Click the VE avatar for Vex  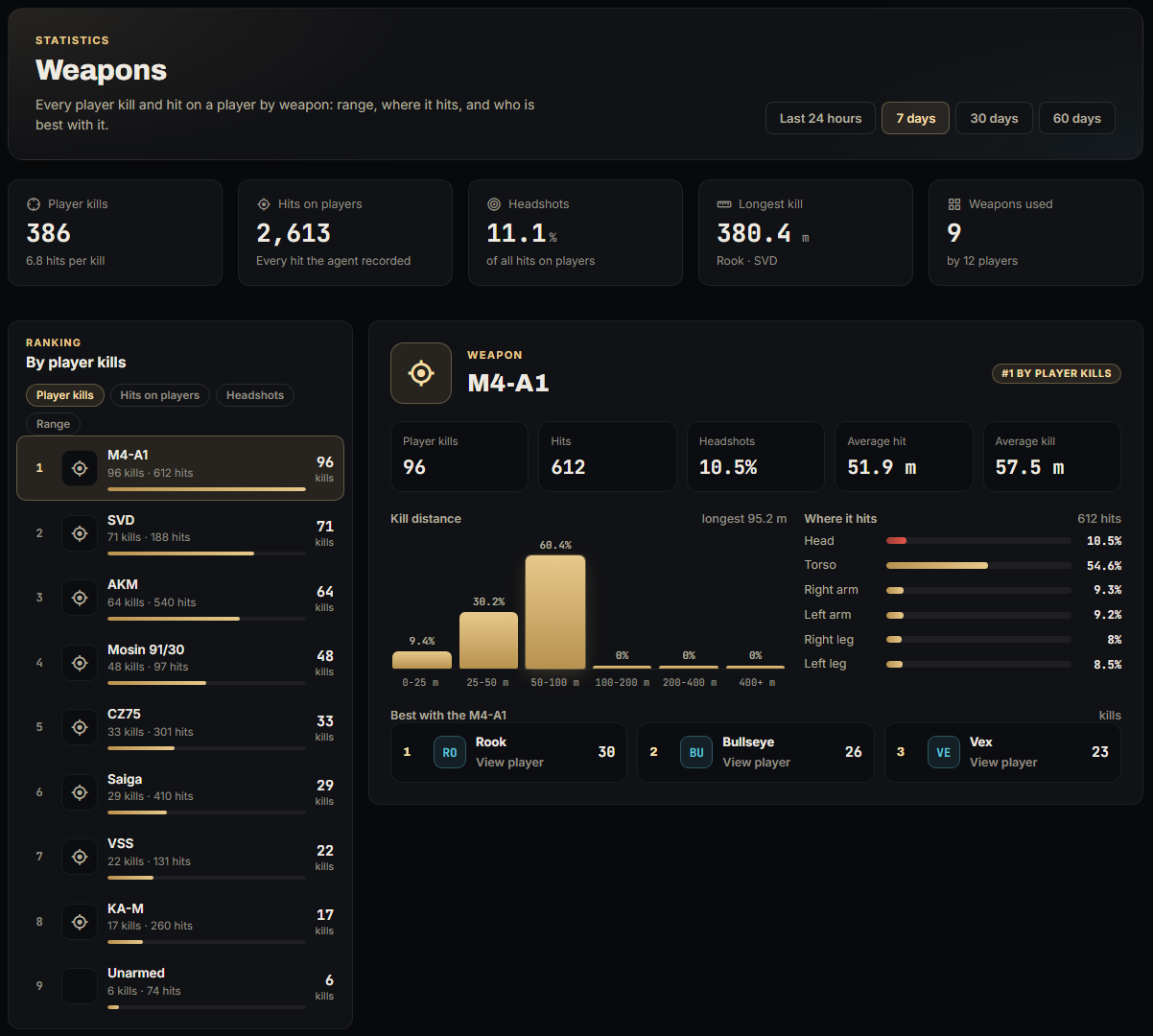[944, 752]
